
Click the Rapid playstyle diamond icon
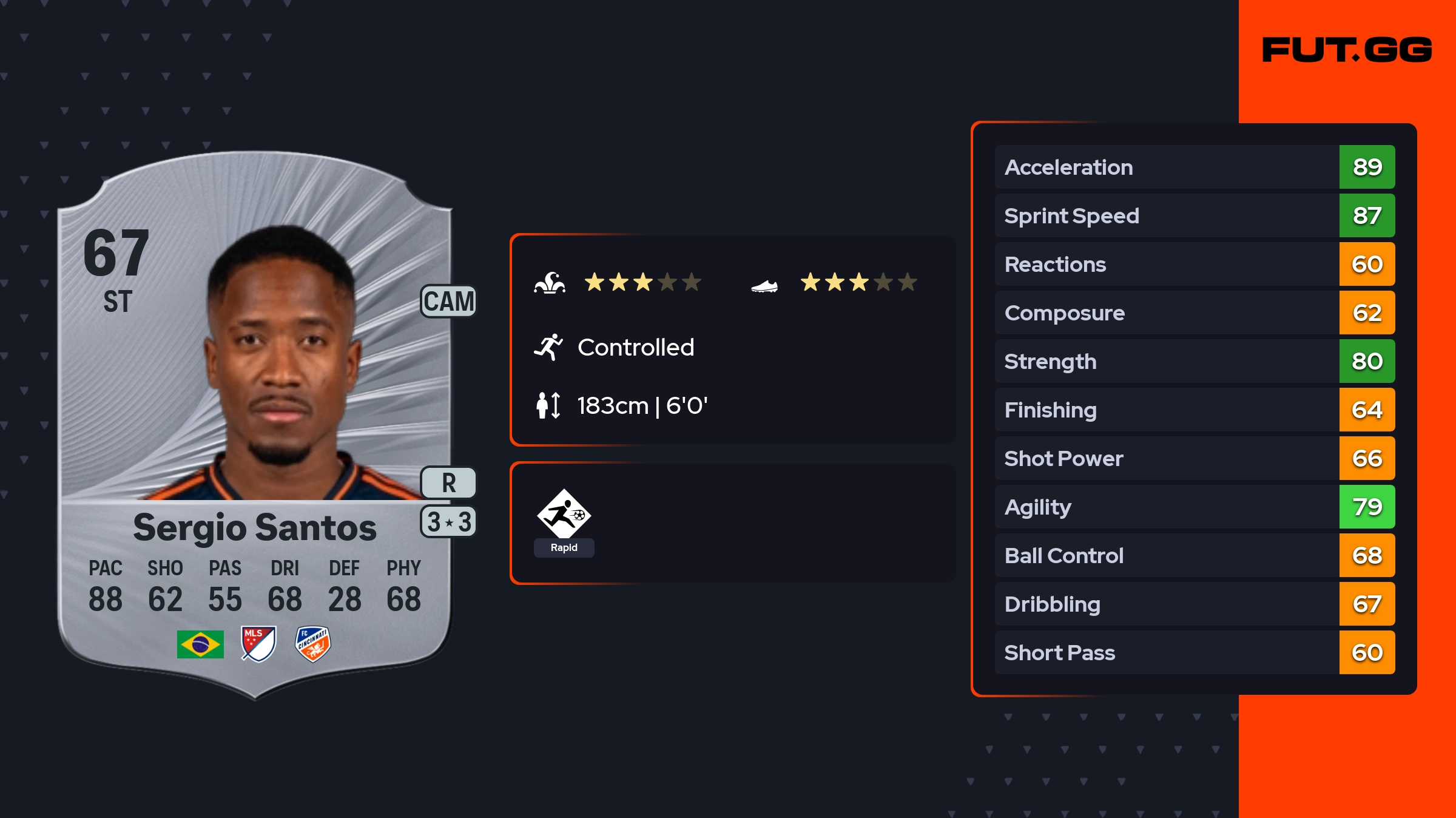564,514
